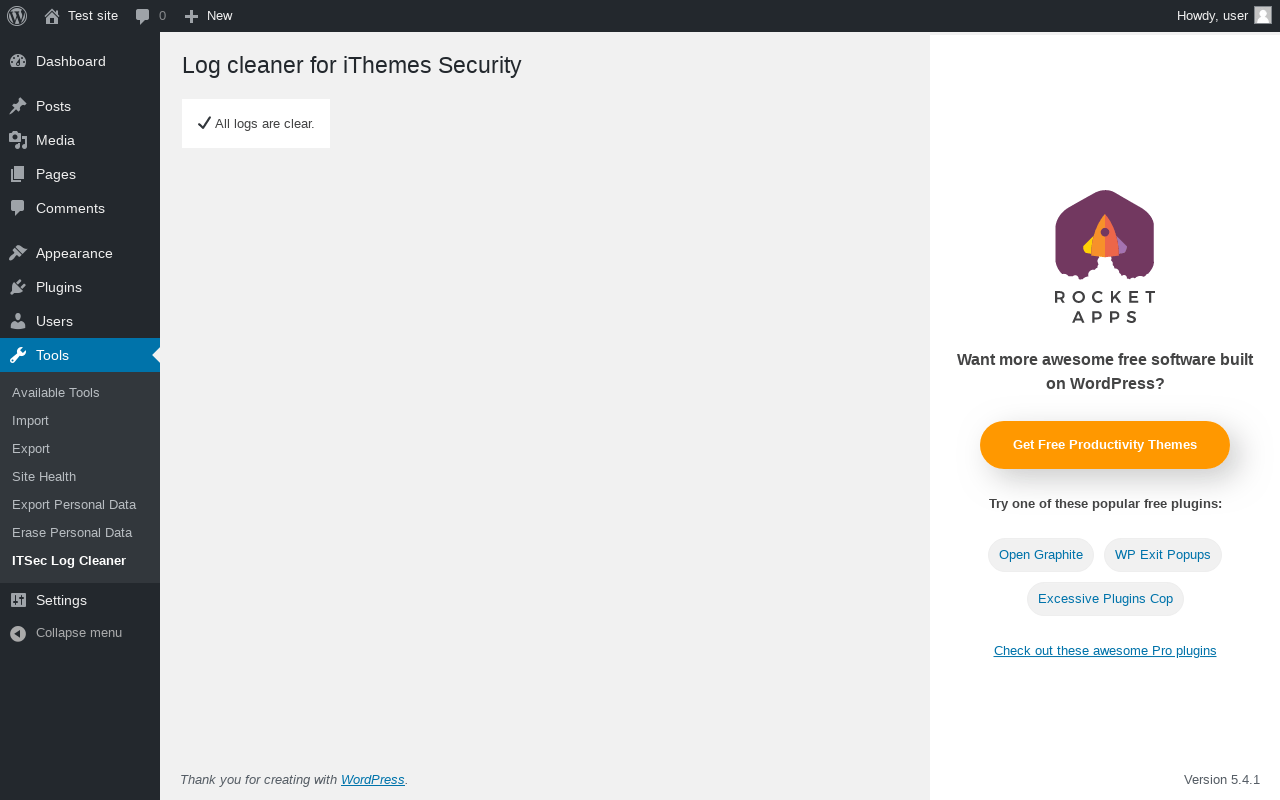The image size is (1280, 800).
Task: Click the Posts pushpin icon
Action: (x=18, y=106)
